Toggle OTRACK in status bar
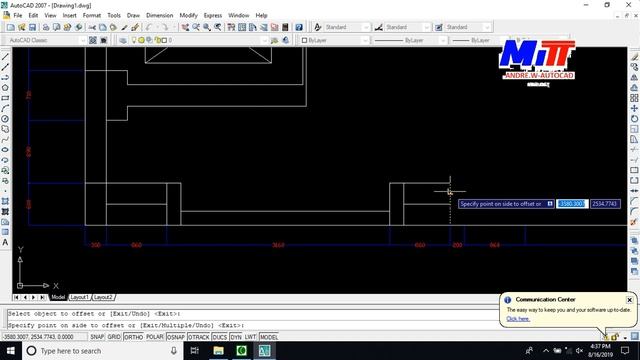 [199, 337]
